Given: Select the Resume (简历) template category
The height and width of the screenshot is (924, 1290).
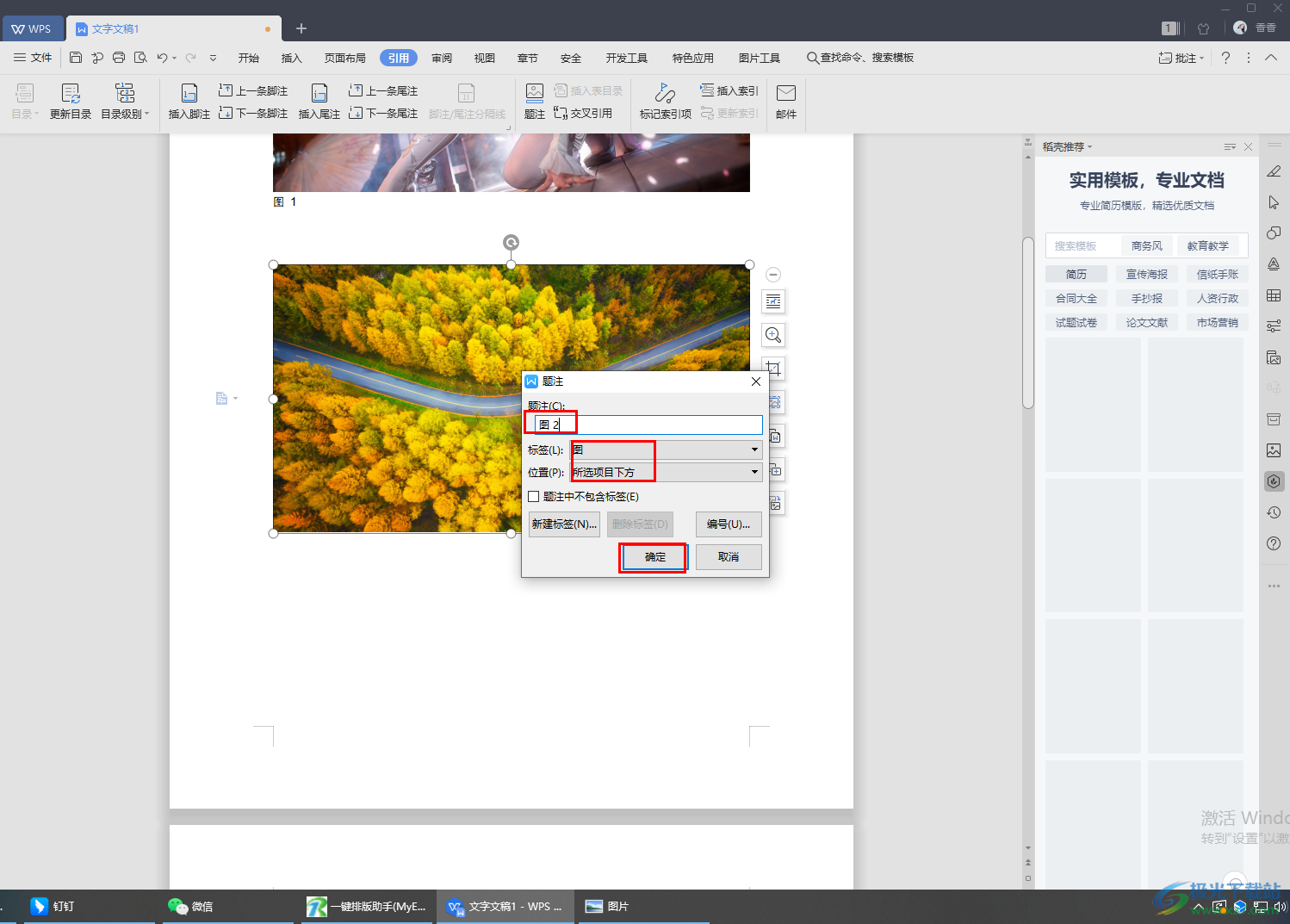Looking at the screenshot, I should point(1076,275).
